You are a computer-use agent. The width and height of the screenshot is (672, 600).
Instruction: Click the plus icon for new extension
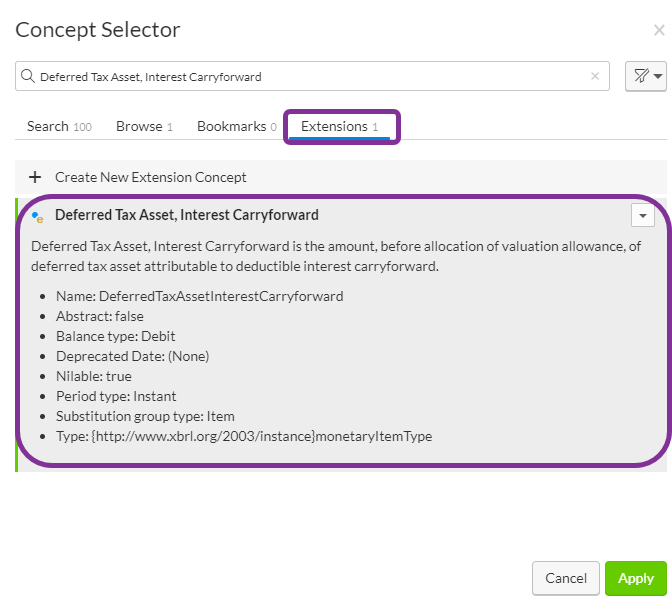click(x=35, y=177)
